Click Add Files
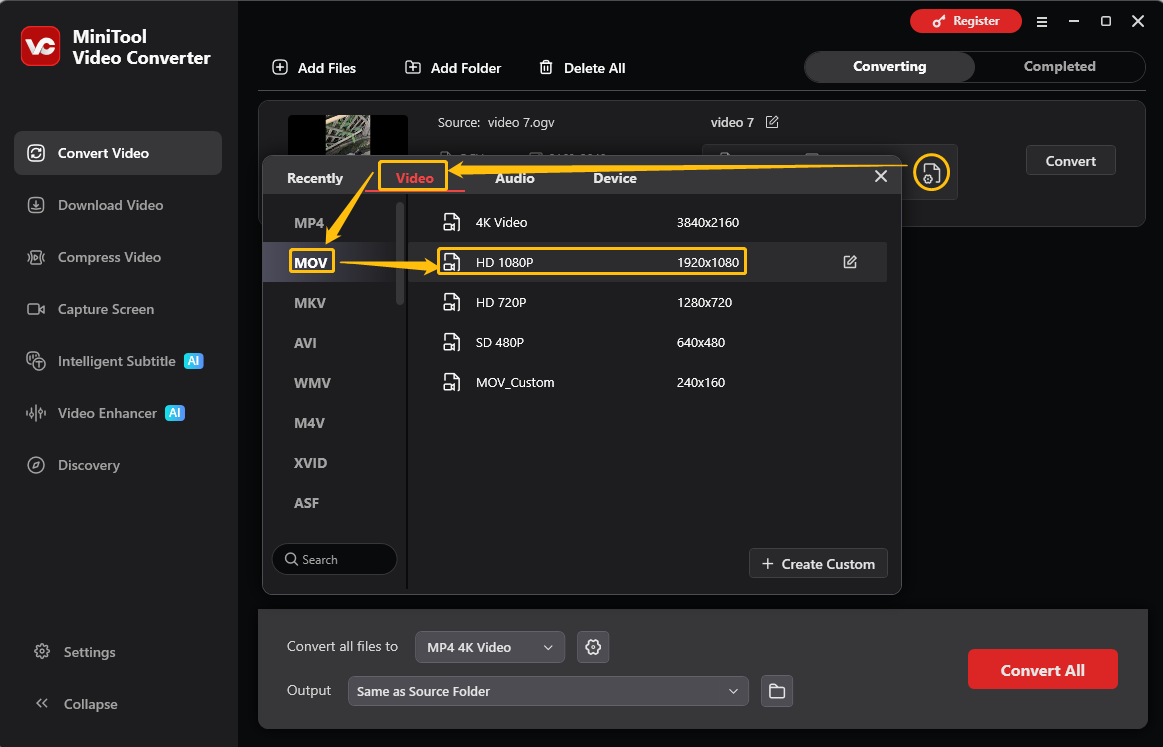 tap(314, 68)
